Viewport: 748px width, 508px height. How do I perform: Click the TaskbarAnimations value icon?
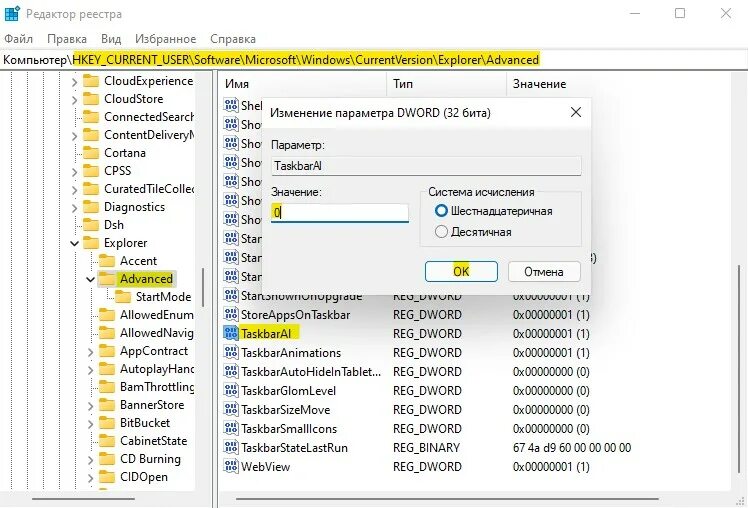tap(231, 352)
